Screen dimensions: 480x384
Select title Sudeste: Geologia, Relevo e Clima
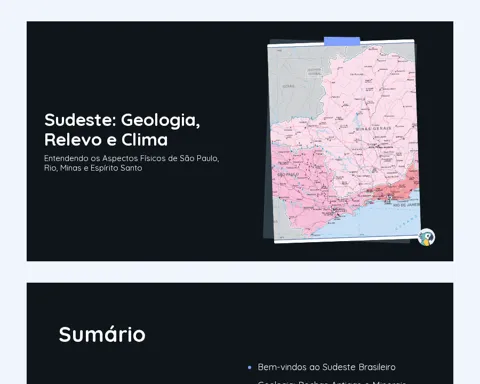click(x=122, y=130)
